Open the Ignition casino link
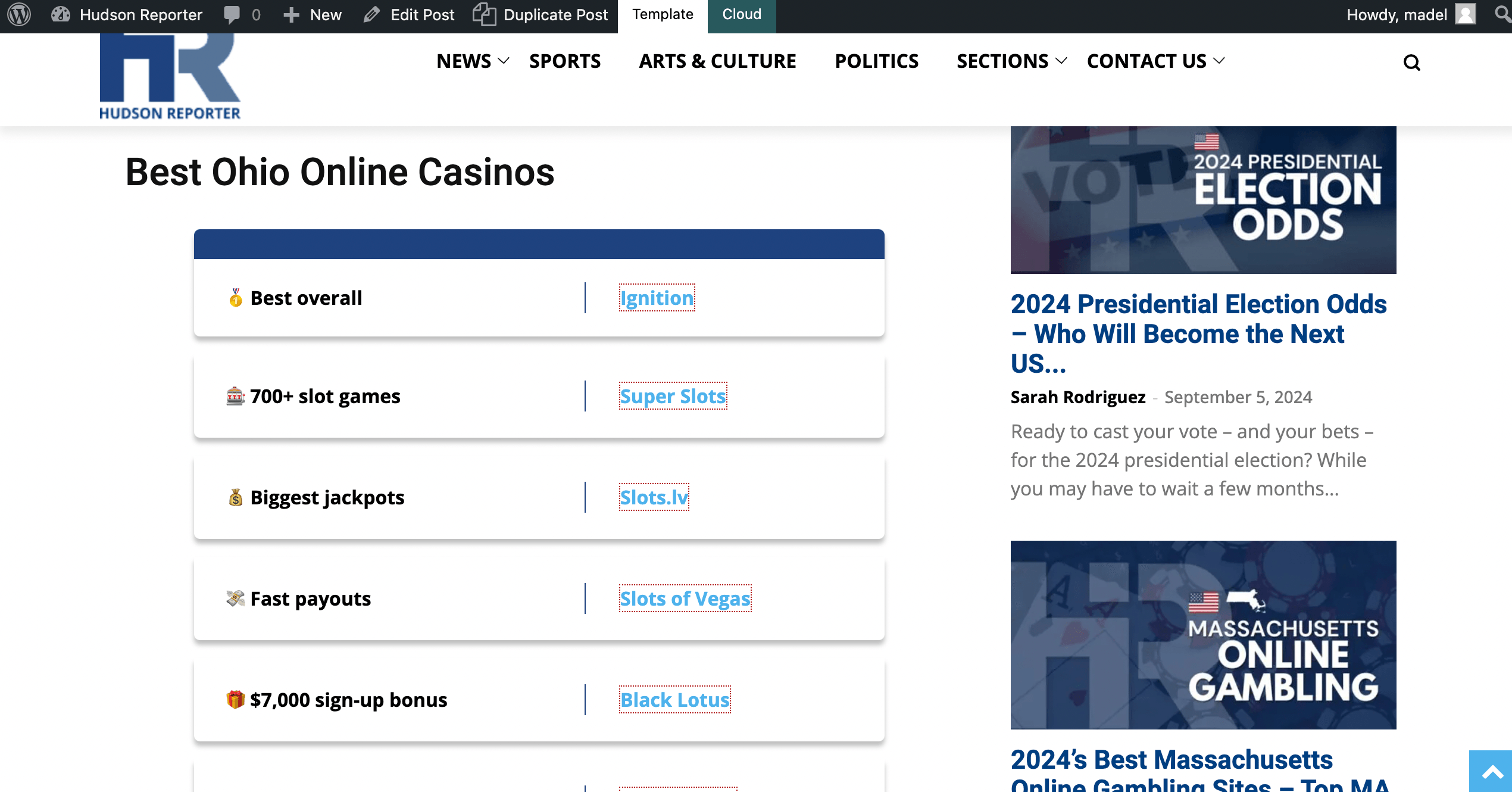 click(657, 298)
